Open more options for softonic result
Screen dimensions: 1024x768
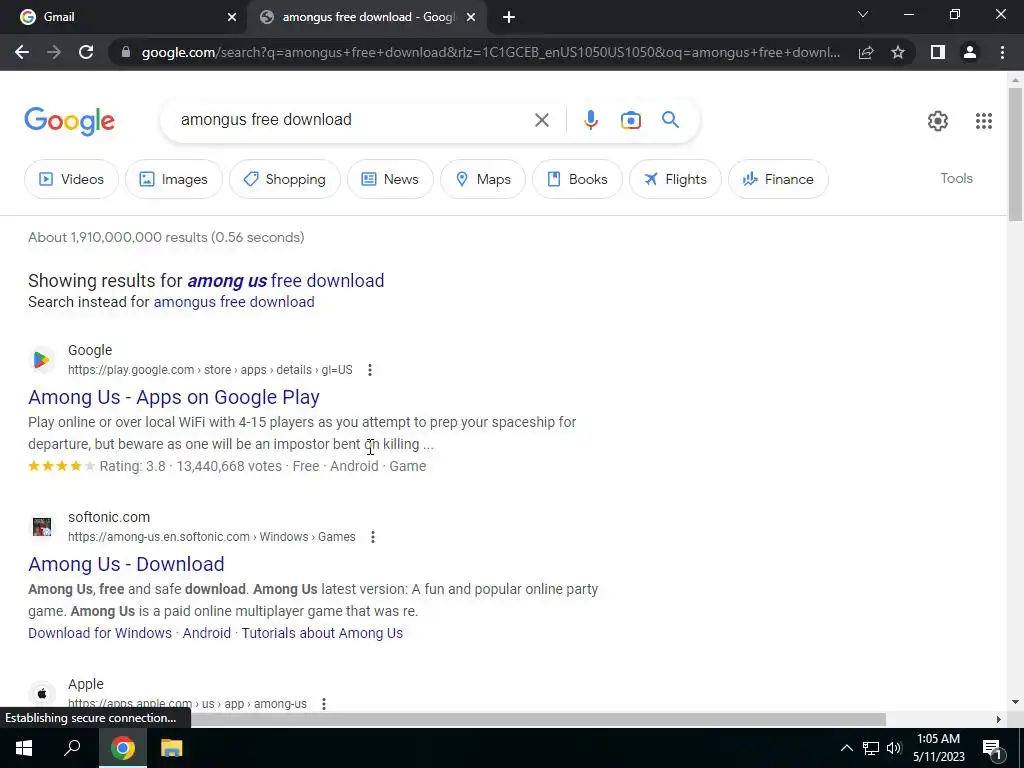[373, 537]
